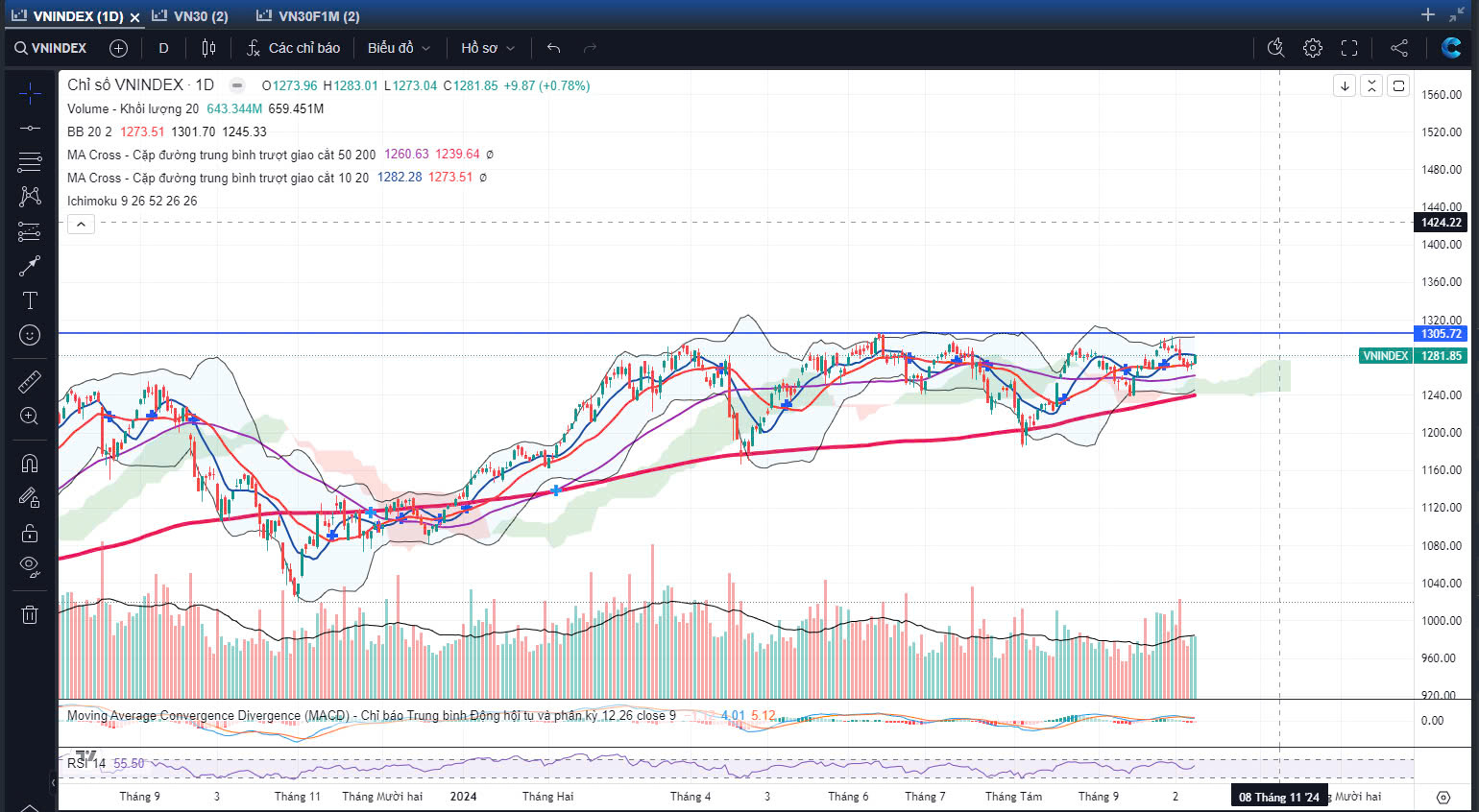
Task: Maximize the main chart pane
Action: 1398,85
